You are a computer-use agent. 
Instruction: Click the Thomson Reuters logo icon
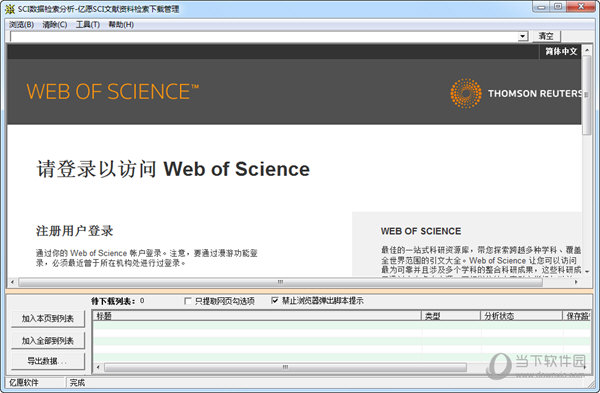[466, 93]
